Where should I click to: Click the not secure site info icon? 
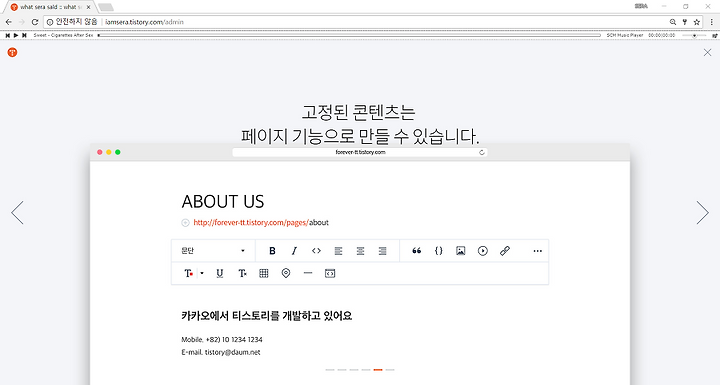point(50,22)
